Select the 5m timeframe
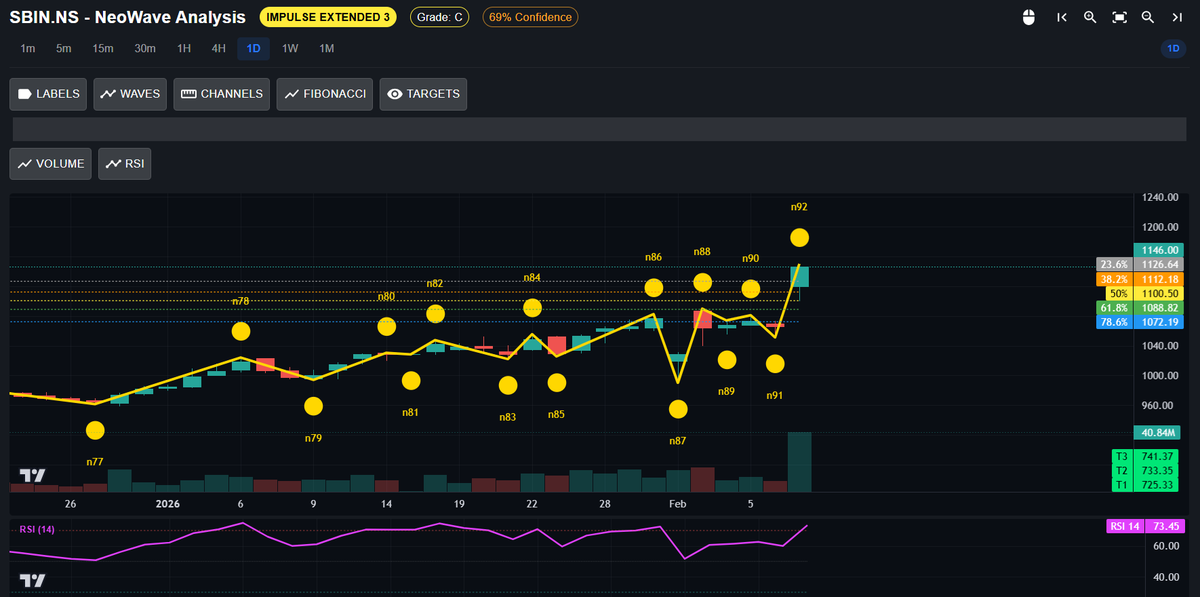Image resolution: width=1200 pixels, height=597 pixels. [64, 49]
